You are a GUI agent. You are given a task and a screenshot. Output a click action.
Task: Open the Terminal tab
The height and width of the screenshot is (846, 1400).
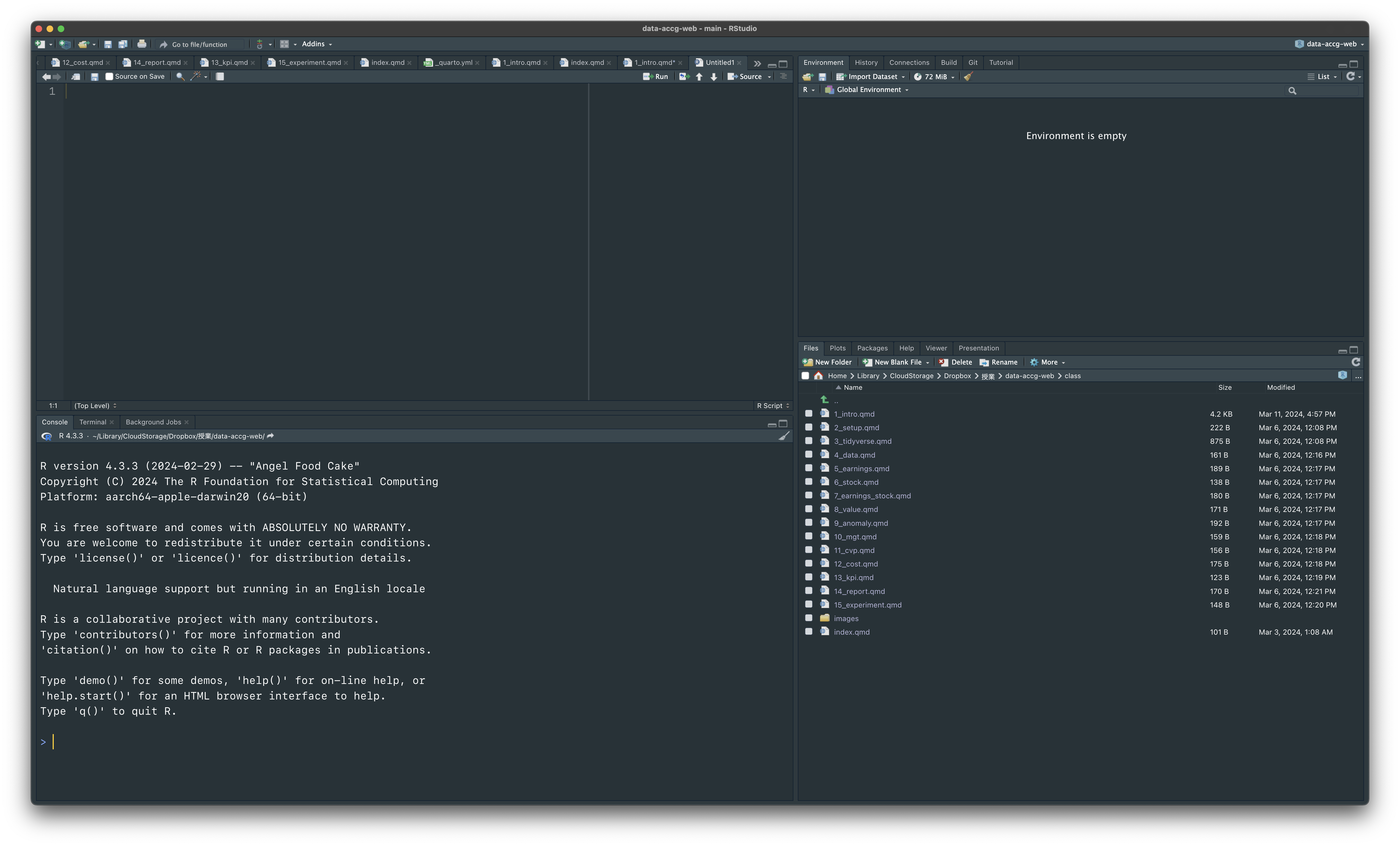(x=93, y=422)
